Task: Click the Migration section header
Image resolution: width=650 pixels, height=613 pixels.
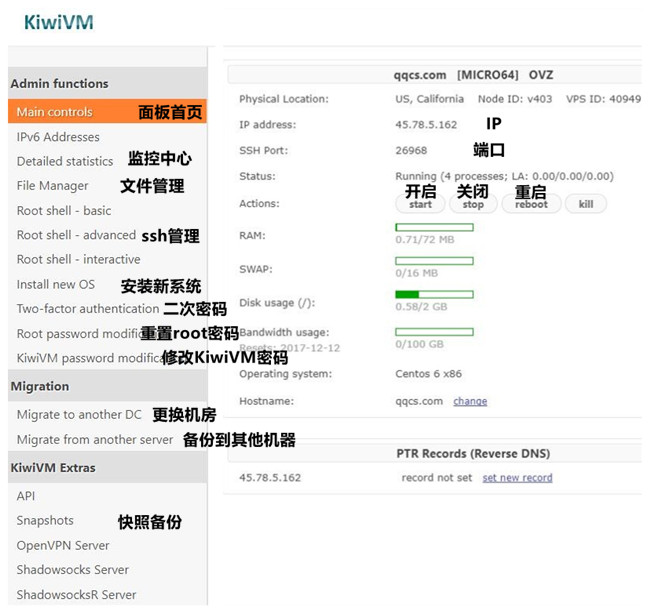Action: click(107, 386)
